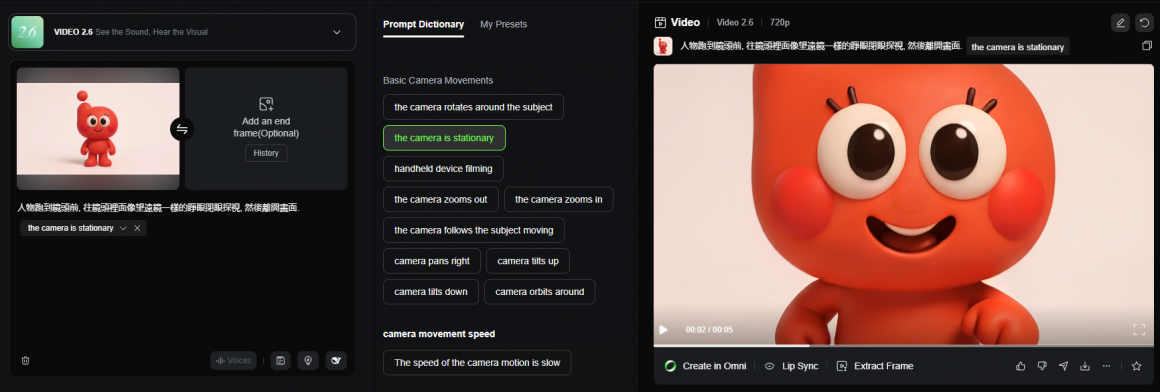Download the generated video
The height and width of the screenshot is (392, 1160).
1085,366
